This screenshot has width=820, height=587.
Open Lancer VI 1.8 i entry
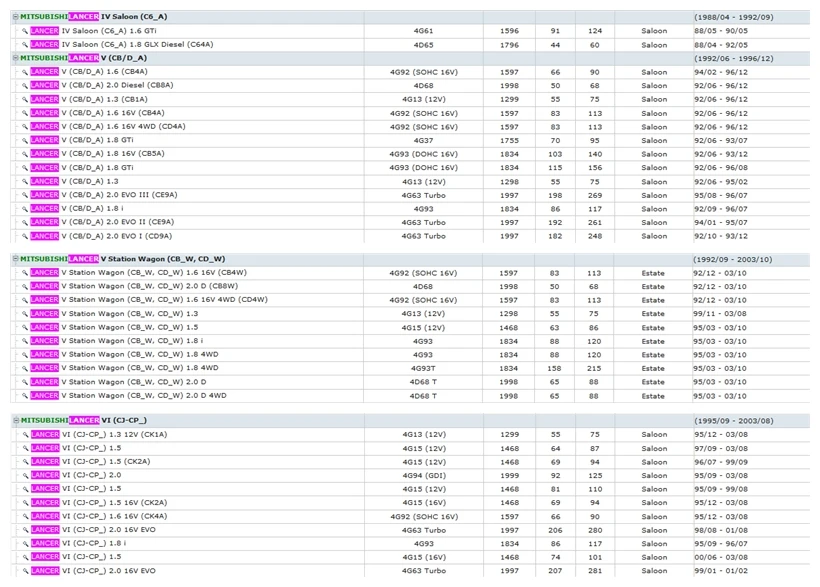[x=78, y=544]
